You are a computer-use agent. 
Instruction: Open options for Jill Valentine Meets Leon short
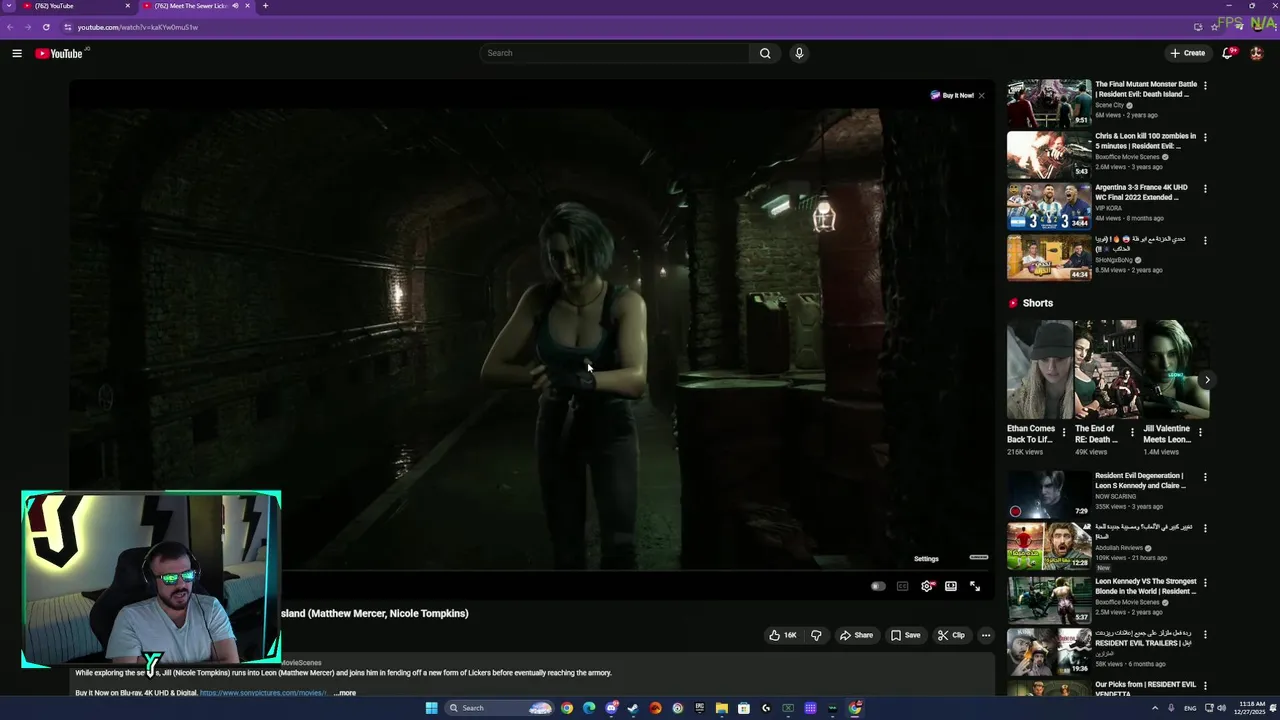[1200, 432]
